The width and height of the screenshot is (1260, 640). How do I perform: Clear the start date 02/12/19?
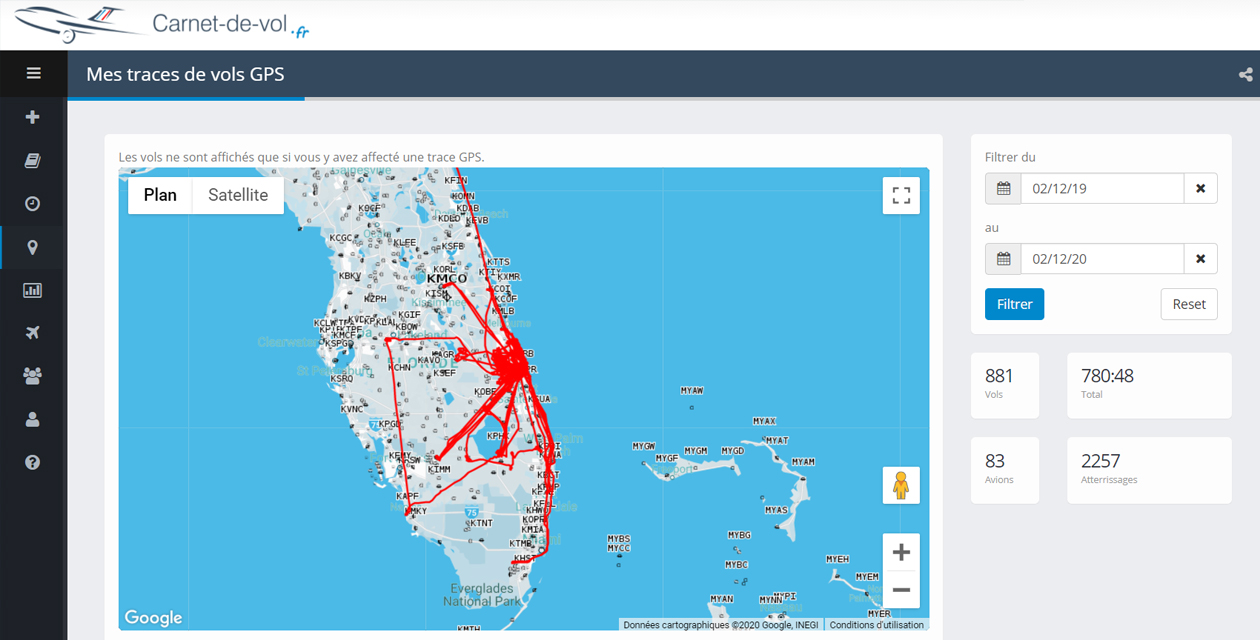point(1200,188)
